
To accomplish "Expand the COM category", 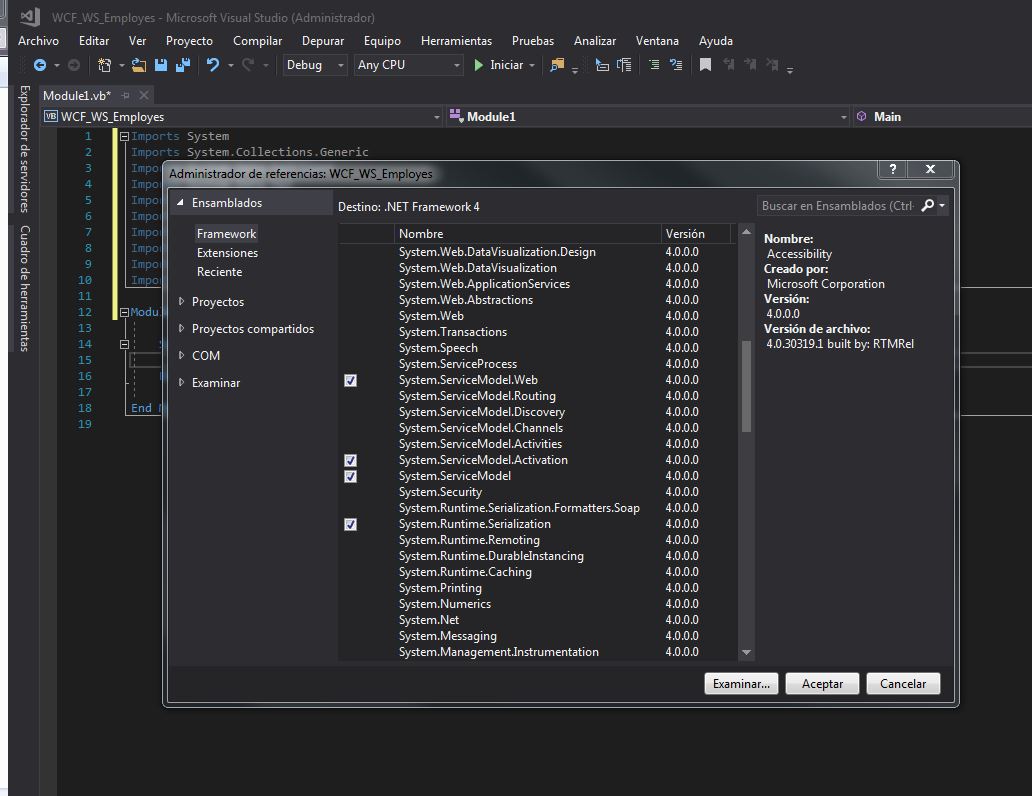I will coord(181,356).
